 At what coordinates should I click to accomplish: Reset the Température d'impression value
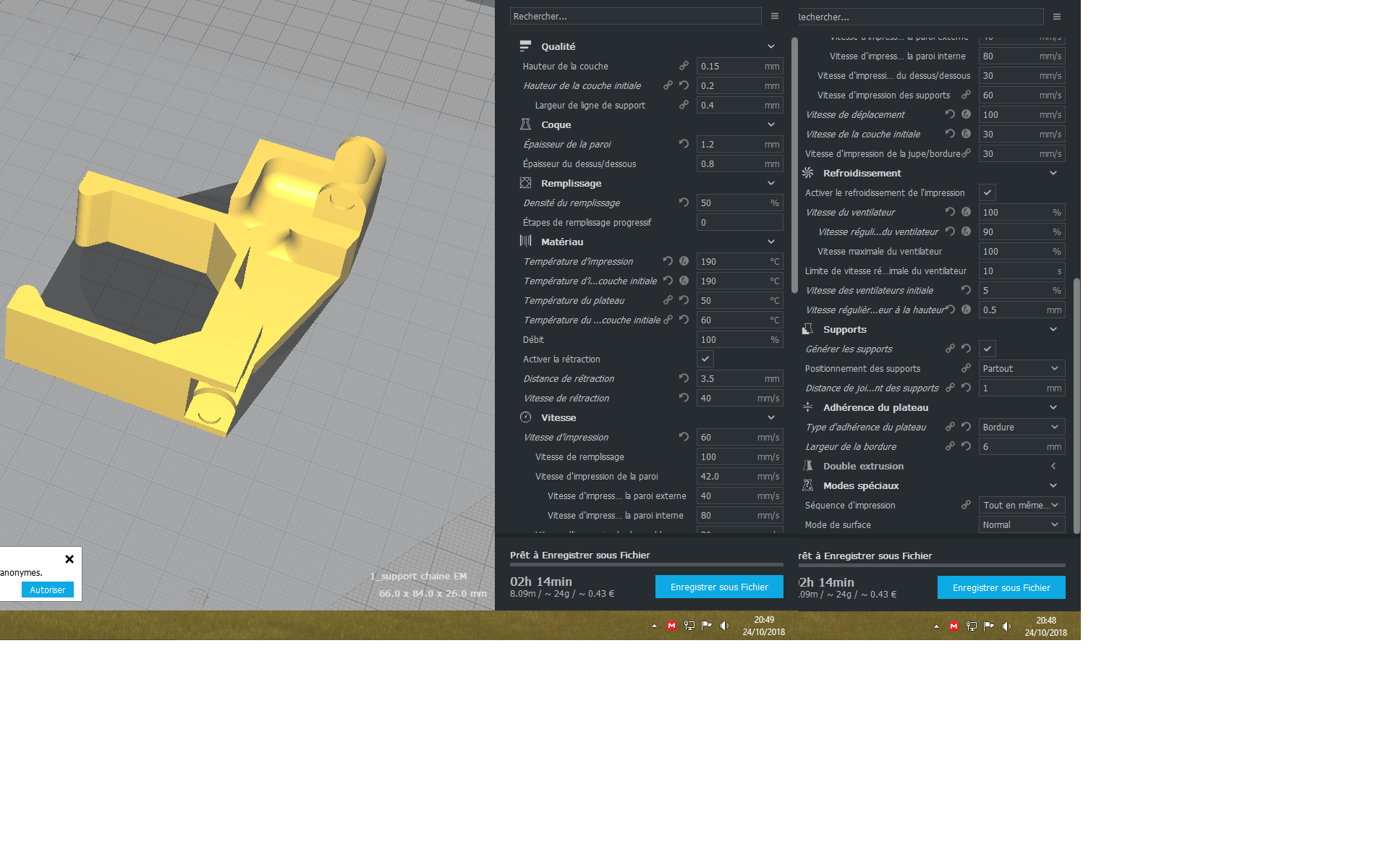click(x=668, y=261)
